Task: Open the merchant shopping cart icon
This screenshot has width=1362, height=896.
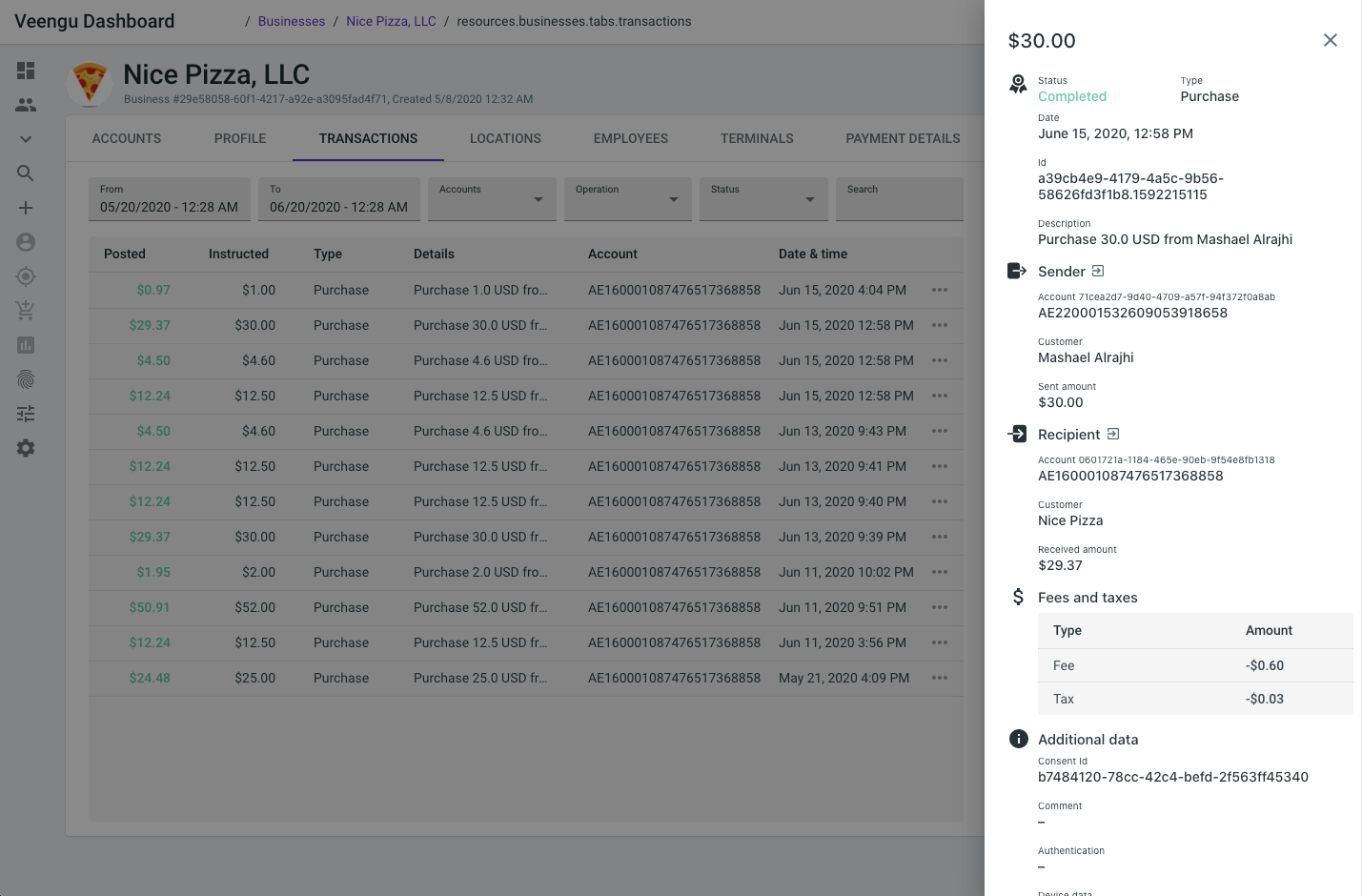Action: tap(26, 310)
